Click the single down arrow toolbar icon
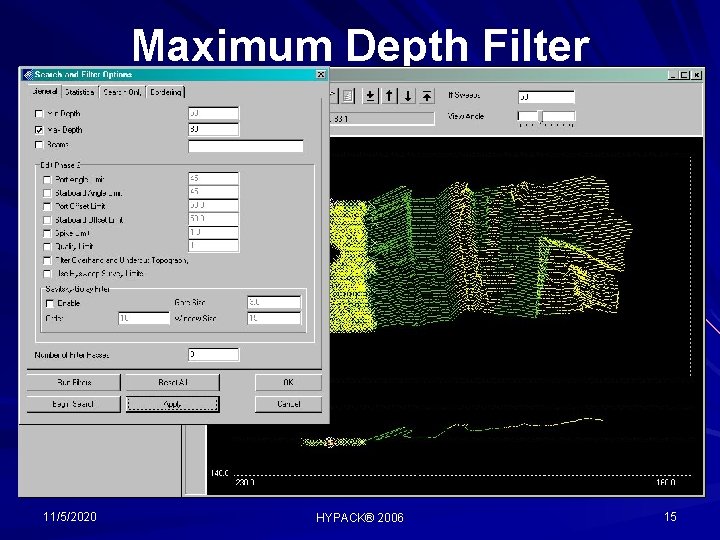 tap(408, 96)
